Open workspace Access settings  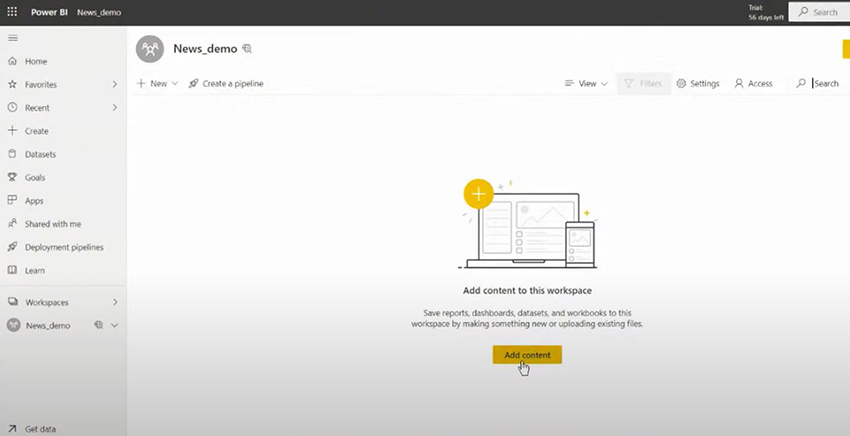(x=754, y=84)
